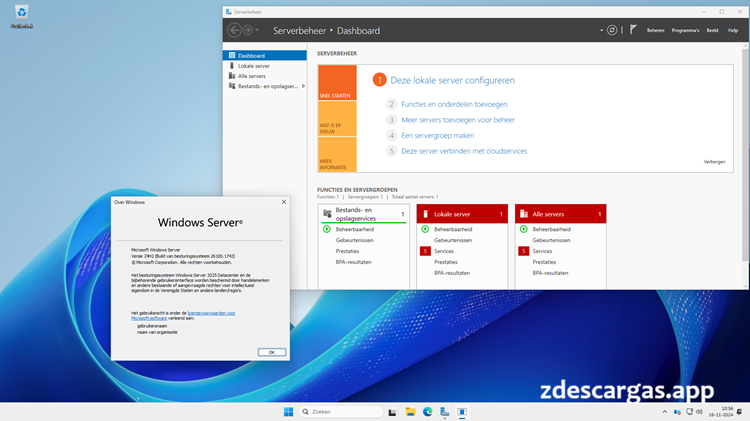Image resolution: width=750 pixels, height=421 pixels.
Task: Click green status icon in Bestands- en opslagservices tile
Action: pyautogui.click(x=327, y=229)
